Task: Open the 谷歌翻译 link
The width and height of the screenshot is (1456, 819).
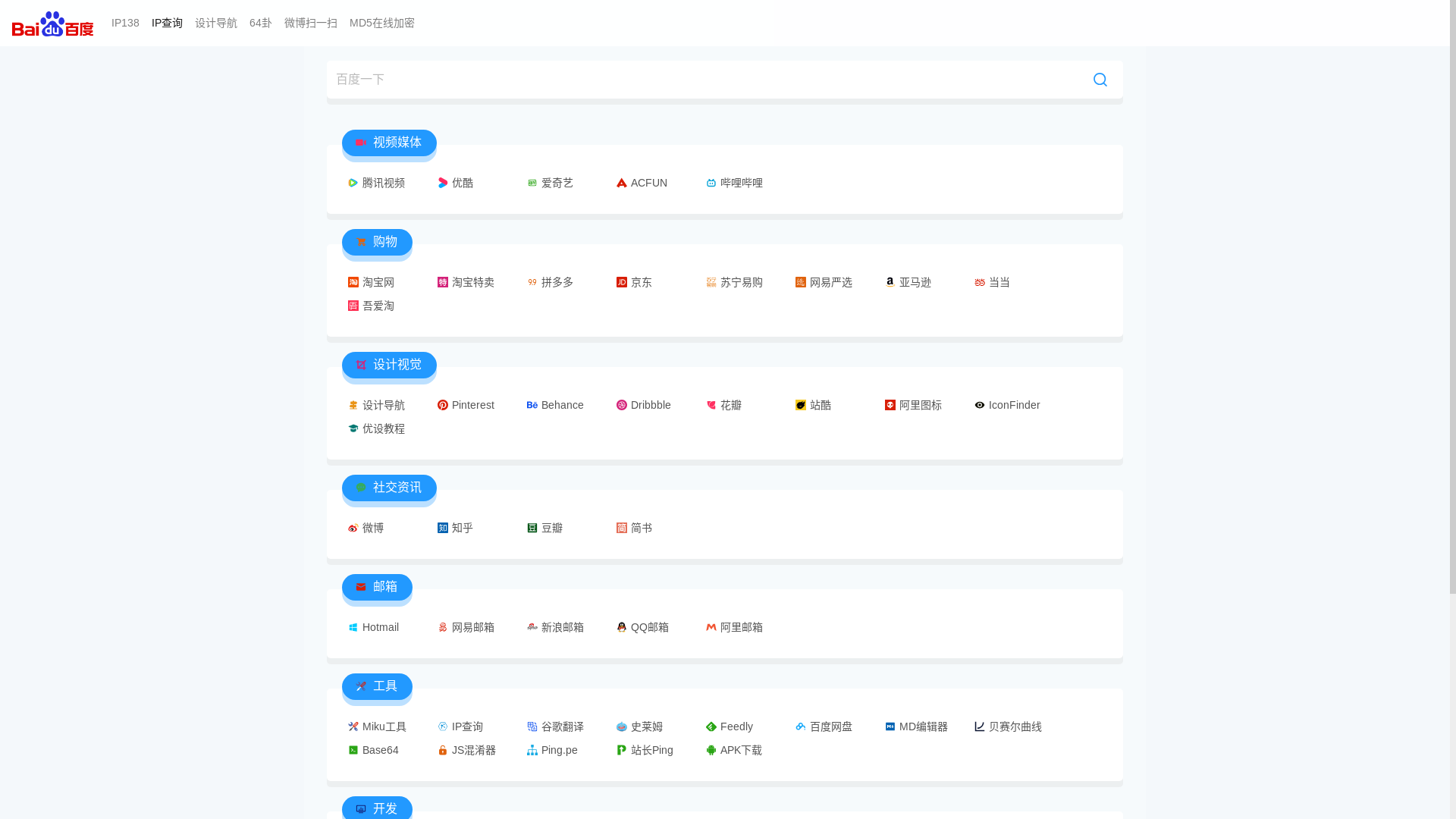Action: (555, 726)
